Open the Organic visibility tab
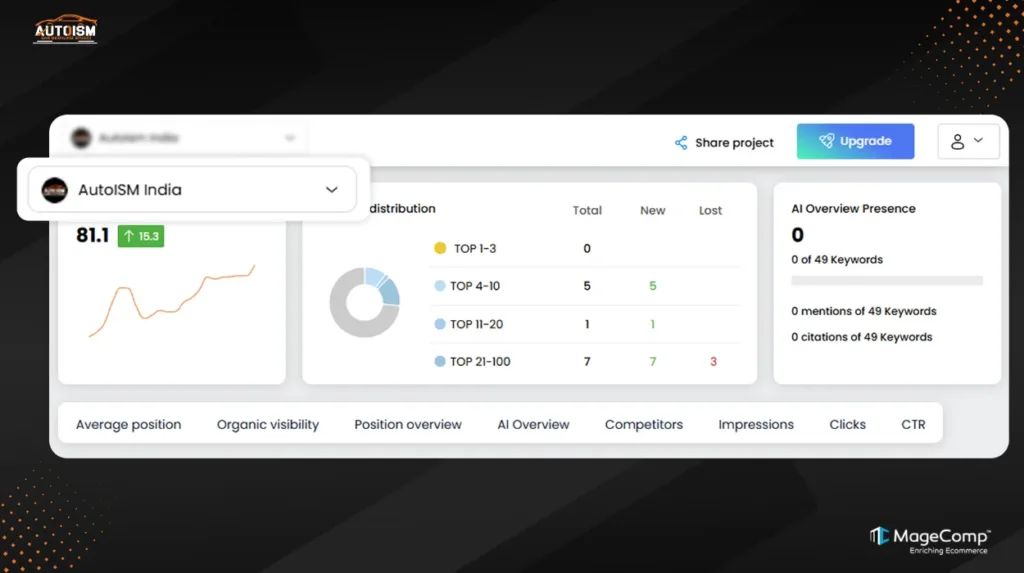Screen dimensions: 1024x573 point(268,424)
